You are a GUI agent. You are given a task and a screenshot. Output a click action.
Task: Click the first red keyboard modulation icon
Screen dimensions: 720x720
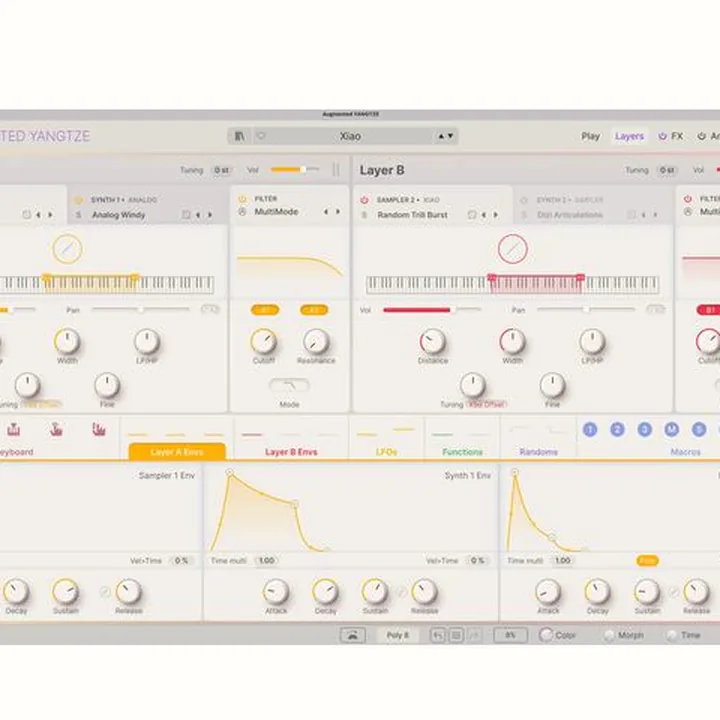click(x=14, y=429)
